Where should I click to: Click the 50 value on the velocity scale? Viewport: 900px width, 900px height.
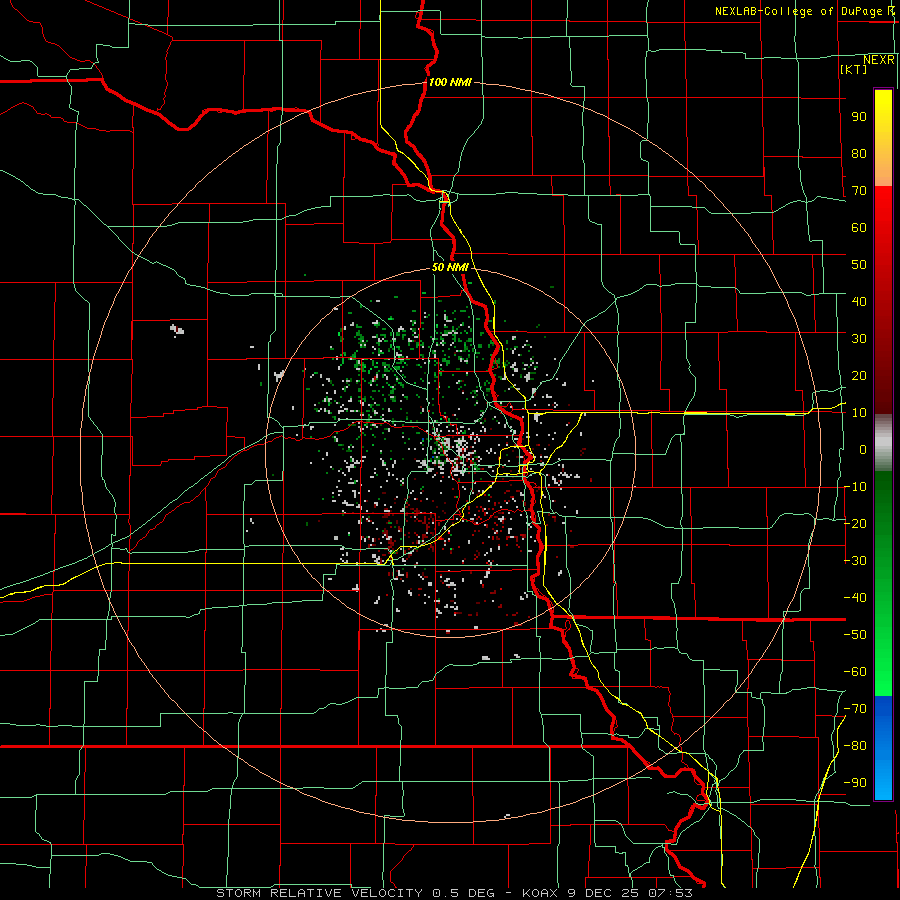[x=859, y=265]
